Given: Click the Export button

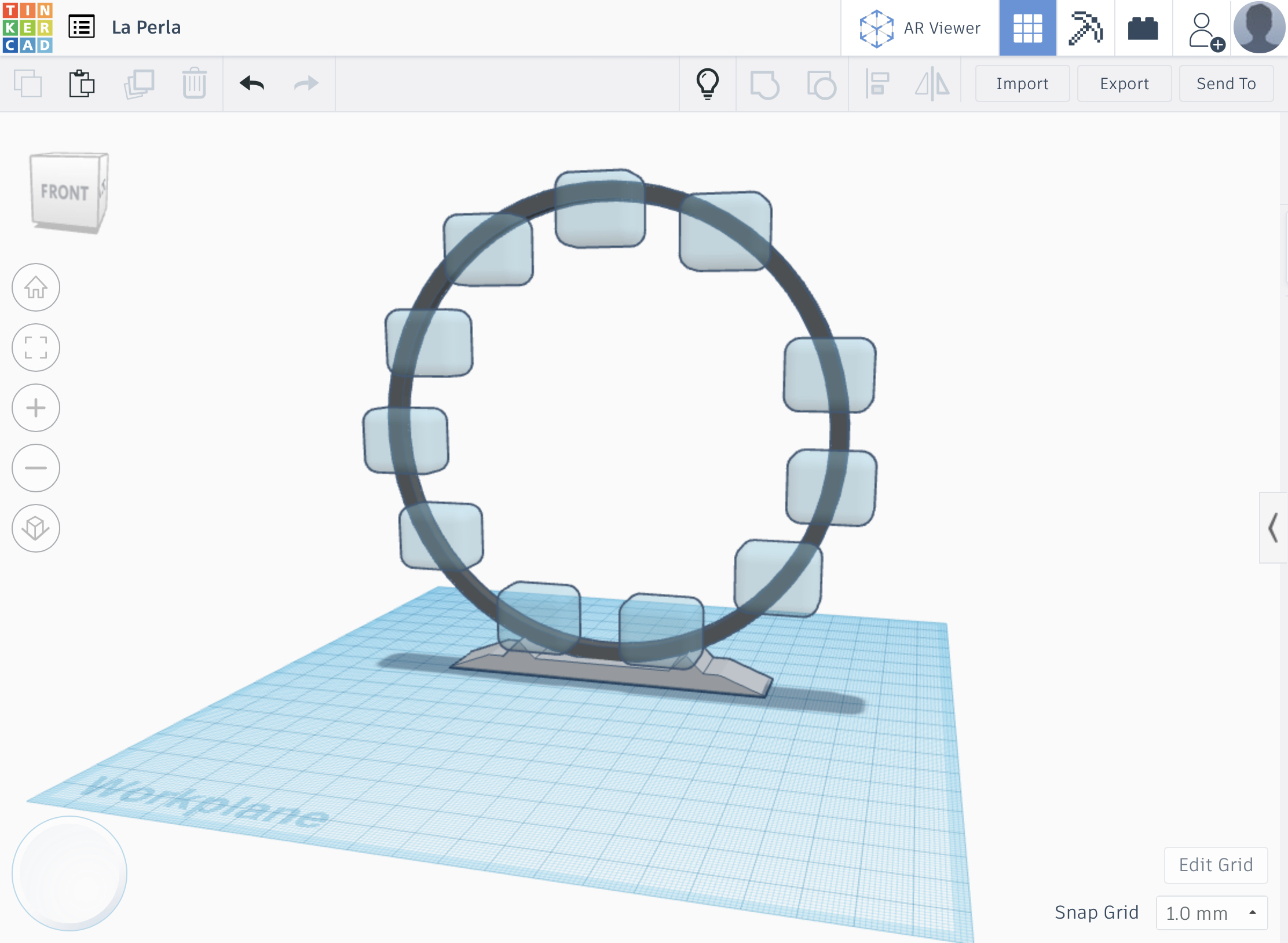Looking at the screenshot, I should coord(1124,83).
